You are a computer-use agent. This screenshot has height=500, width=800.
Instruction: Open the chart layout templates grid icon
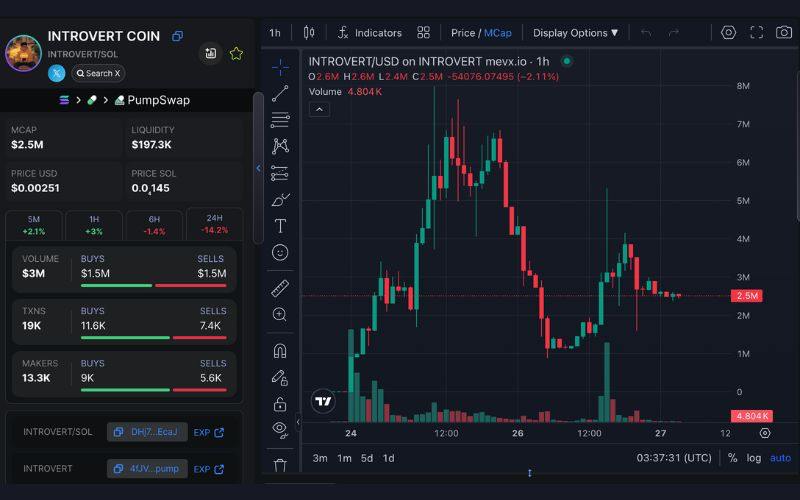click(x=423, y=33)
